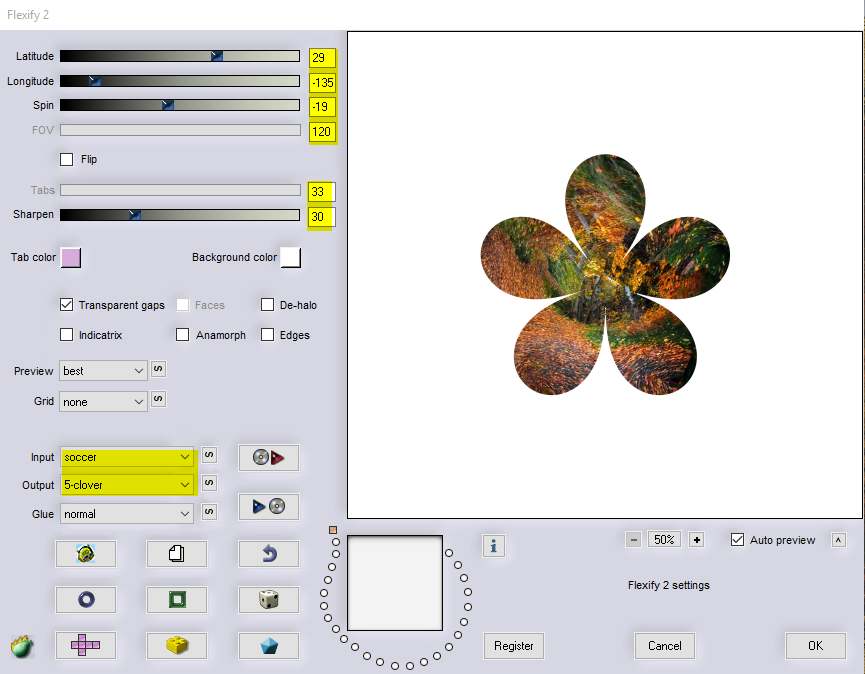Click the yellow brick icon button
This screenshot has height=674, width=865.
(x=177, y=645)
